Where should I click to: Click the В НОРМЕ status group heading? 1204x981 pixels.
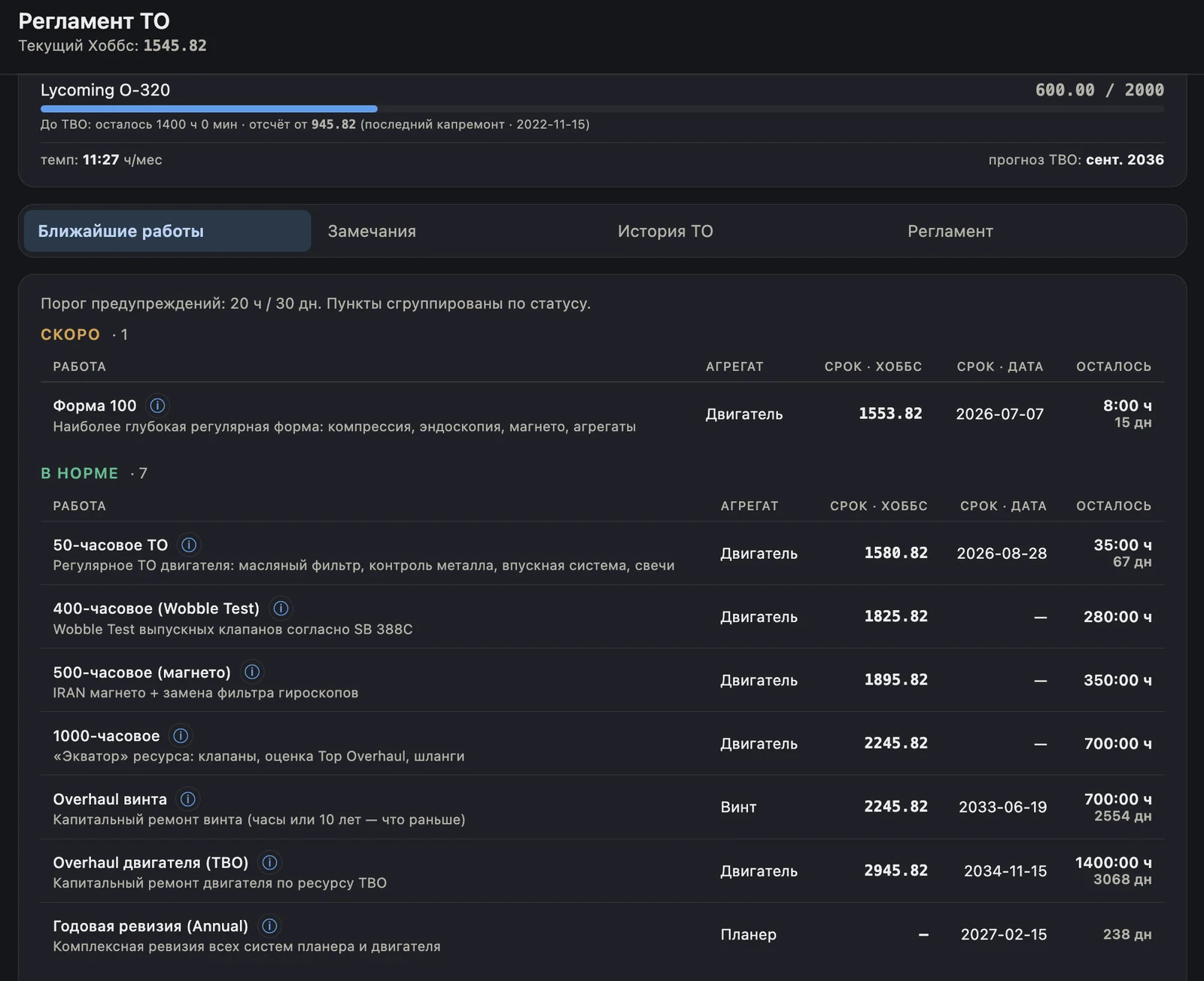tap(80, 473)
